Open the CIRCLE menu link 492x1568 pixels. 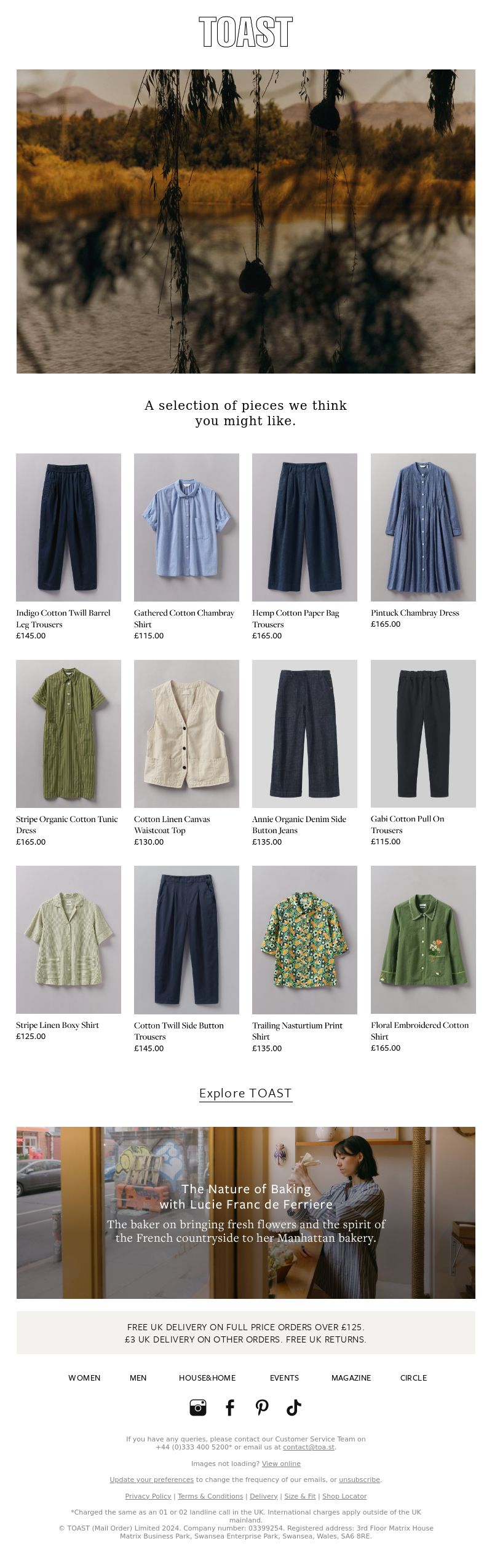pos(413,1378)
